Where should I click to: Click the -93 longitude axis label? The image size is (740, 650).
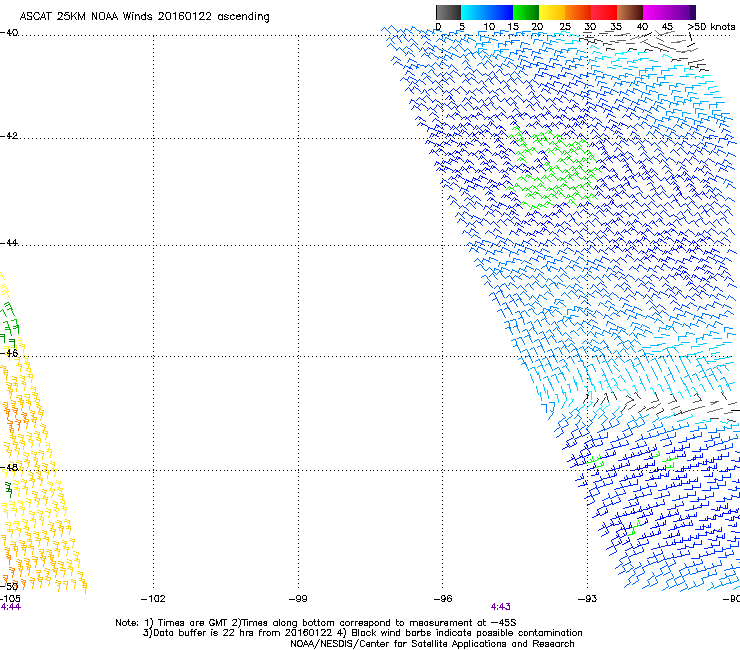(x=587, y=599)
